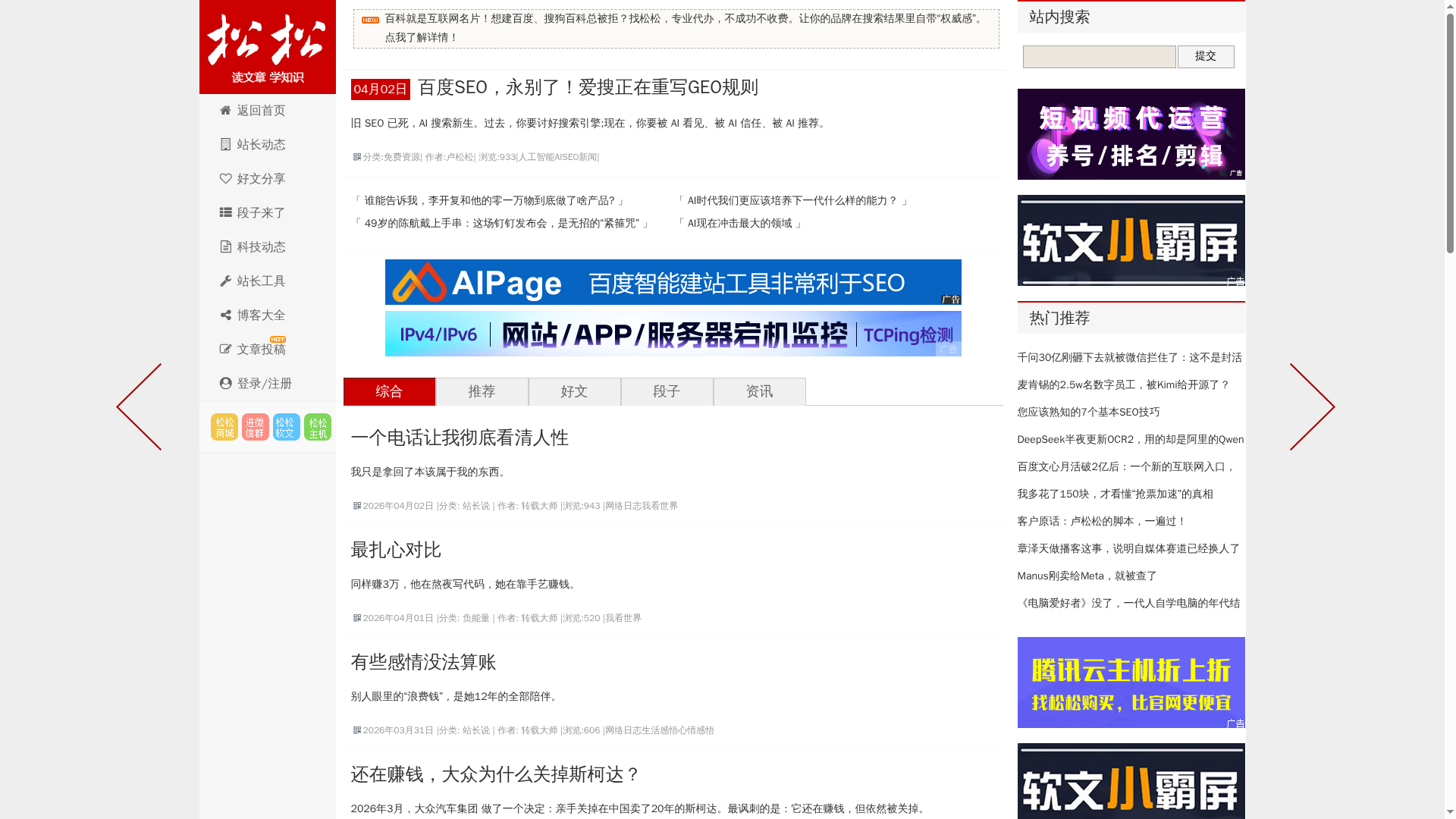Switch to the 推荐 tab
This screenshot has width=1456, height=819.
point(482,391)
